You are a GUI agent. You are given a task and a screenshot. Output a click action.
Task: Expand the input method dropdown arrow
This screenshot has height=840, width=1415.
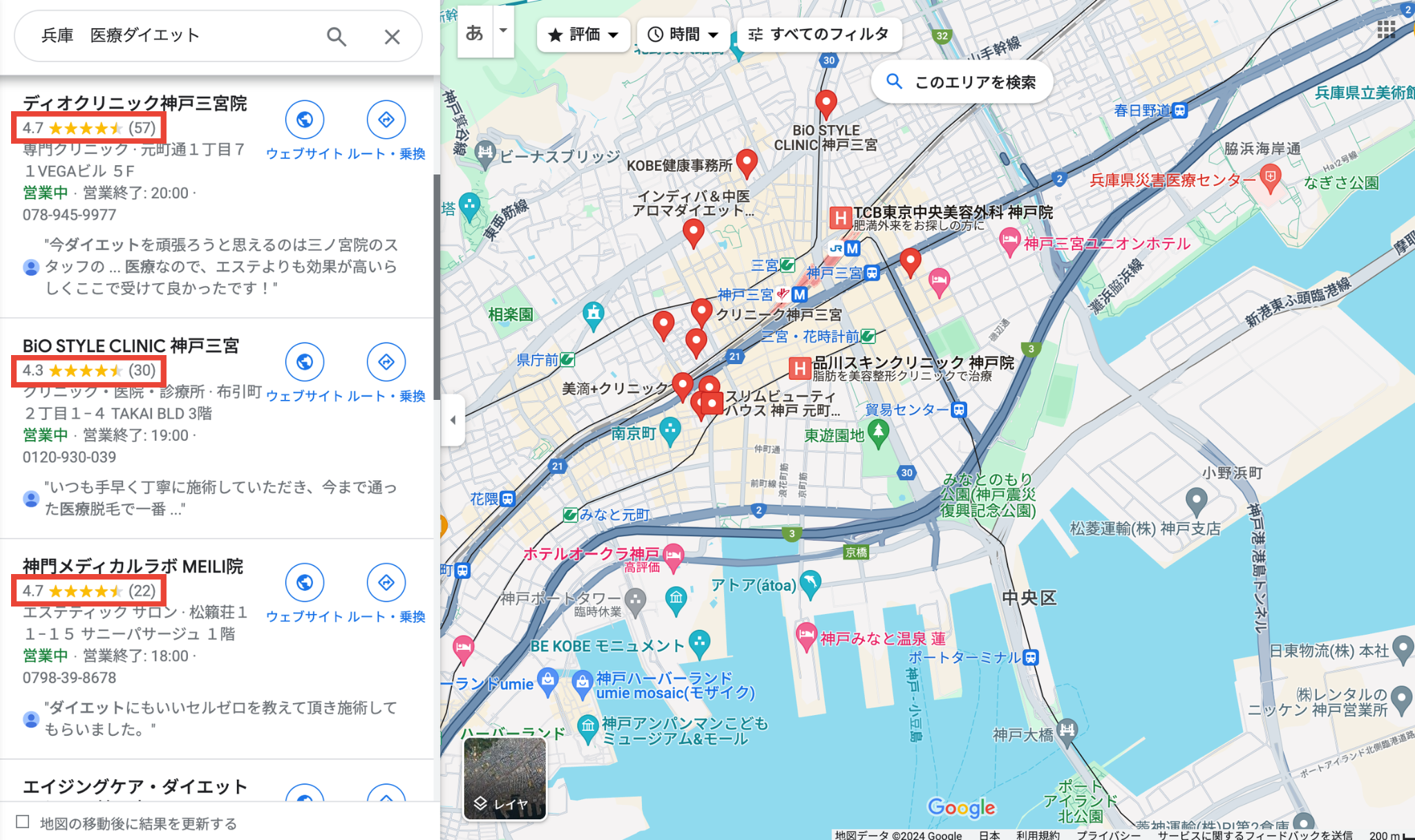coord(504,32)
